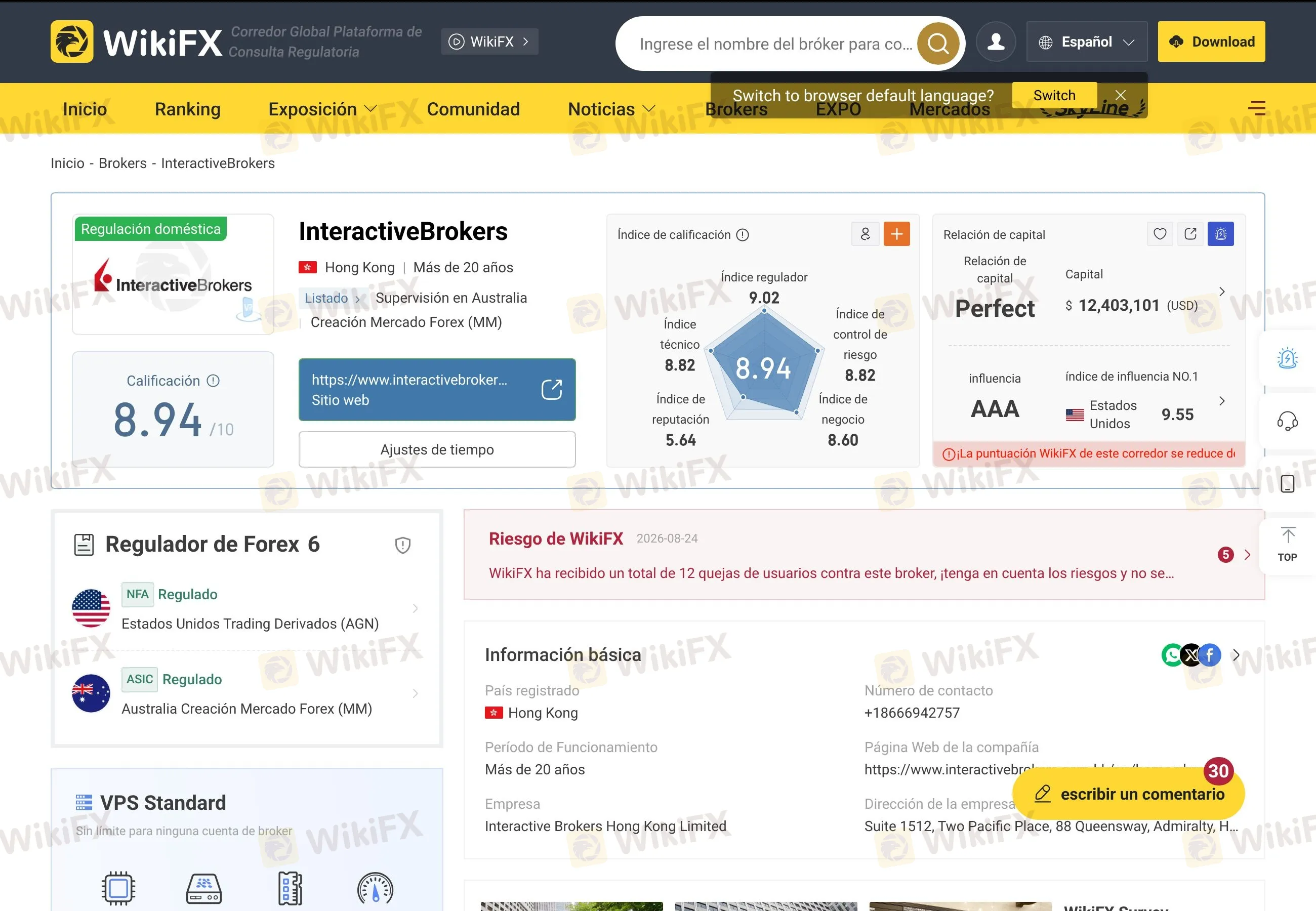Click the speed gauge icon in VPS Standard
Screen dimensions: 1316x911
pos(375,889)
